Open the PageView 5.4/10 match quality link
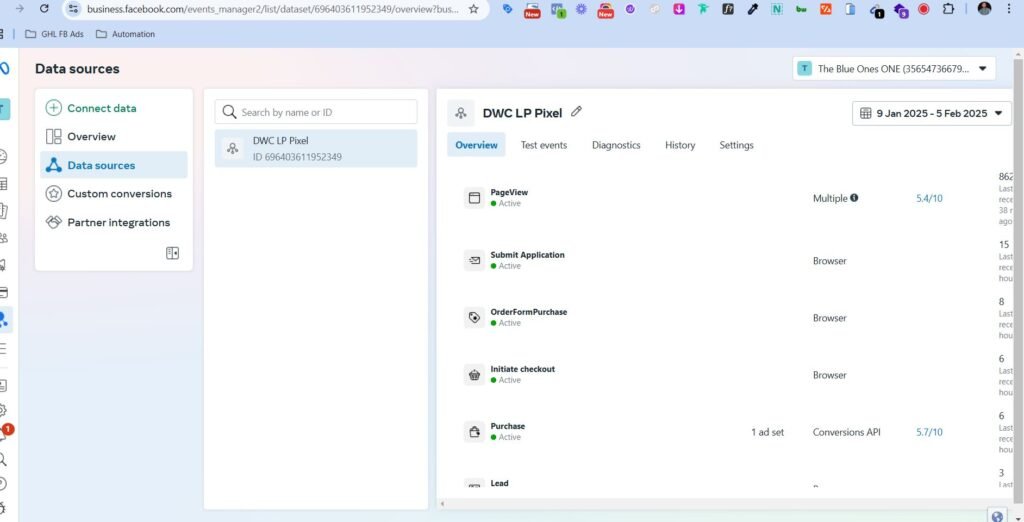The image size is (1024, 522). pyautogui.click(x=929, y=198)
